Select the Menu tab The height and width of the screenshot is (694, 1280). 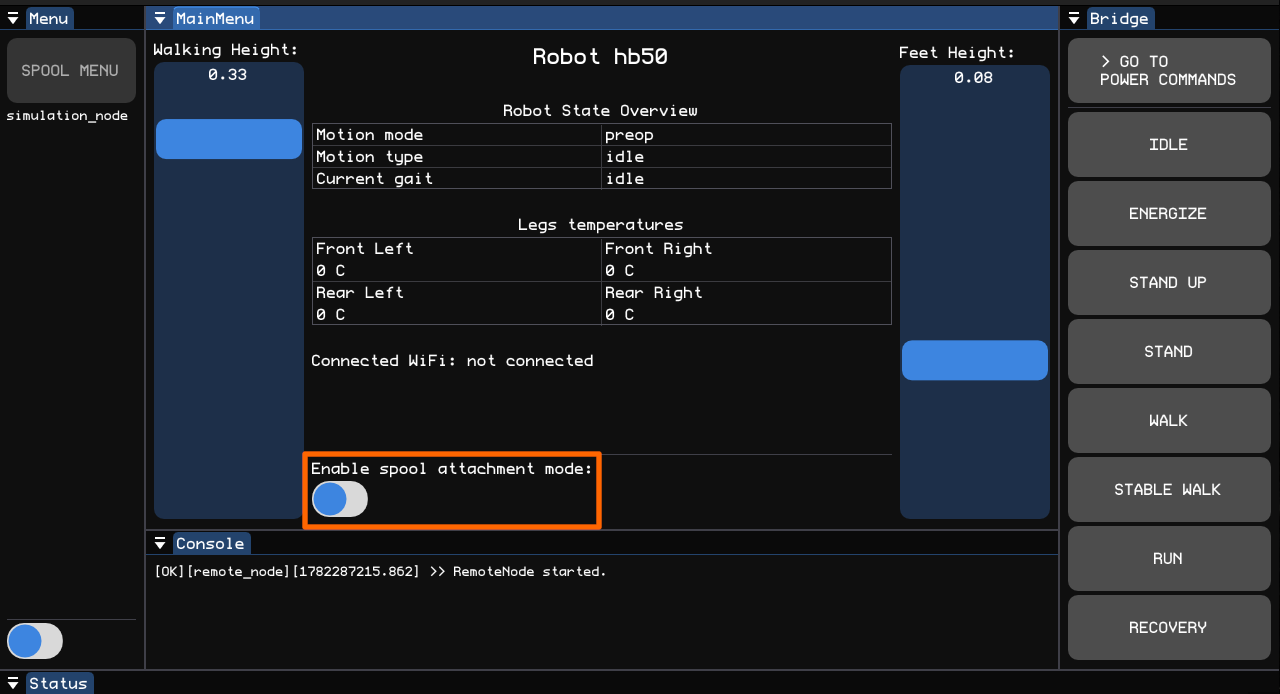point(48,18)
